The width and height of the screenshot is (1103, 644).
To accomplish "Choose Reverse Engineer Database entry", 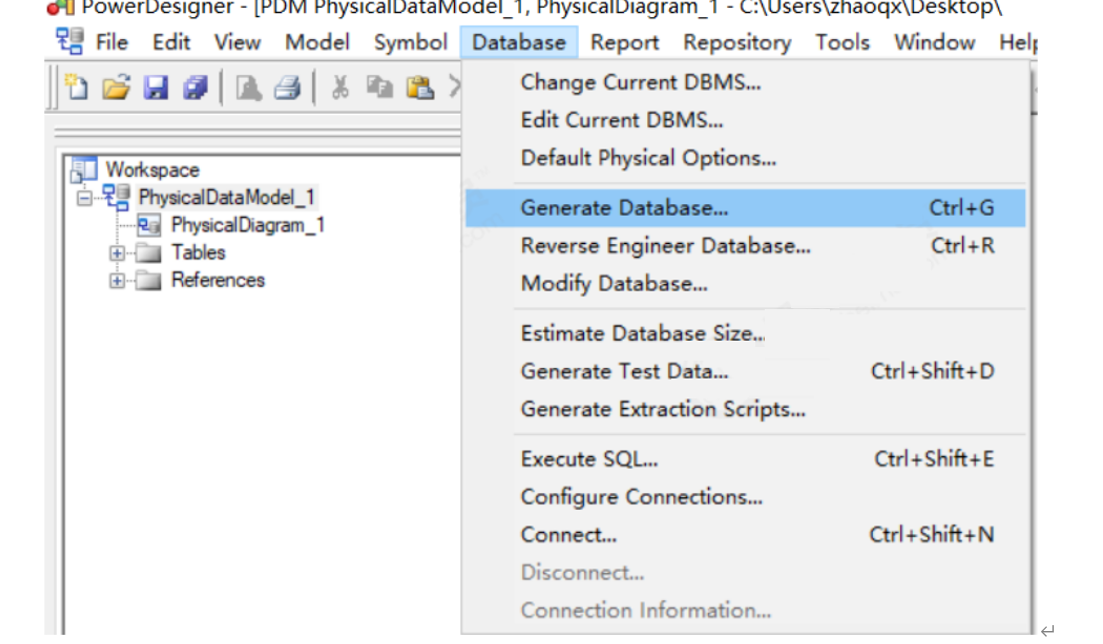I will click(745, 246).
